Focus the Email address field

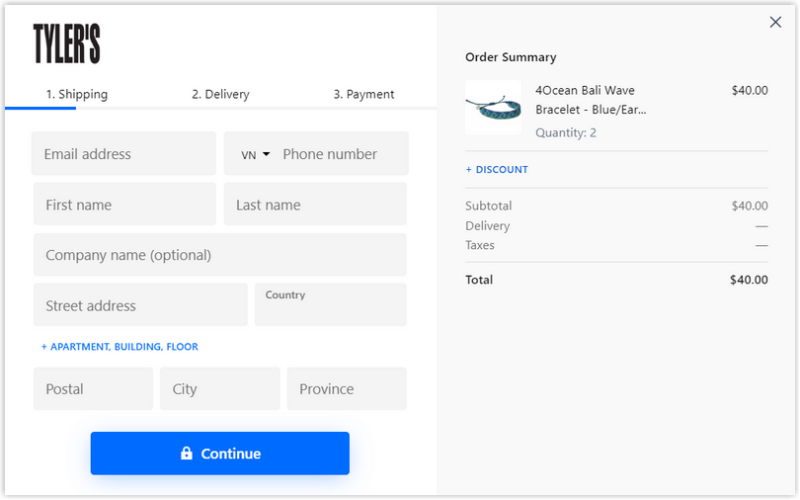click(124, 154)
